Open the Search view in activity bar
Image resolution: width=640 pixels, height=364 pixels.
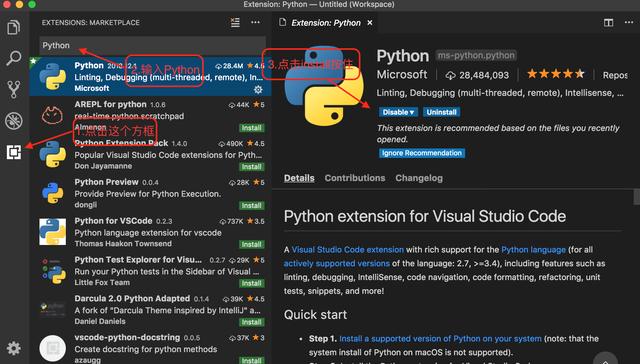point(13,58)
